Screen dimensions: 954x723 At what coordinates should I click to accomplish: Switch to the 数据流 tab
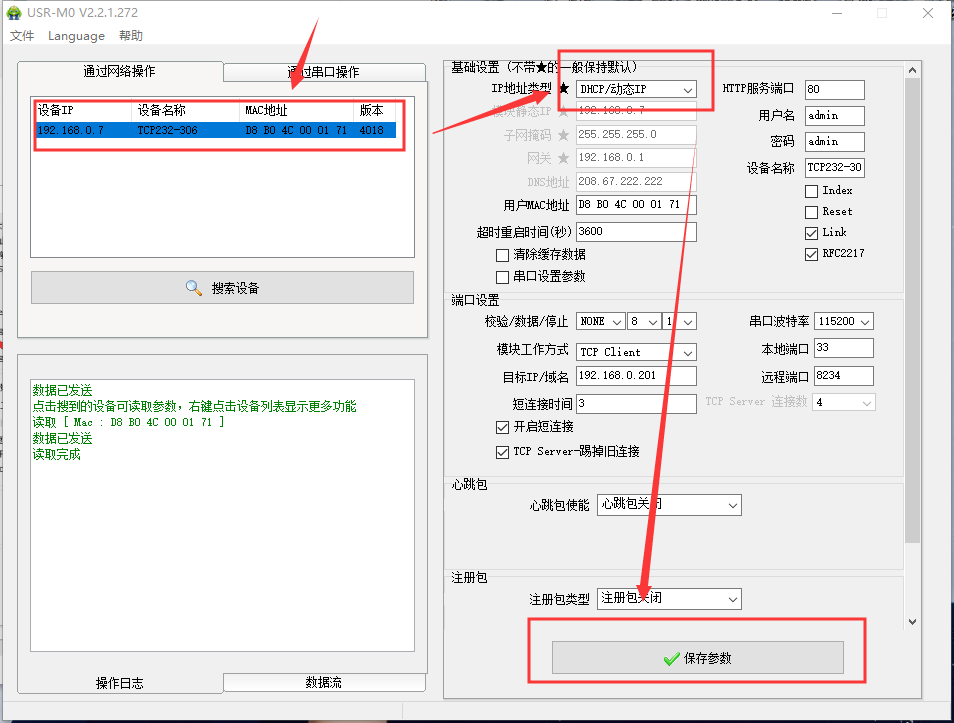pos(323,682)
